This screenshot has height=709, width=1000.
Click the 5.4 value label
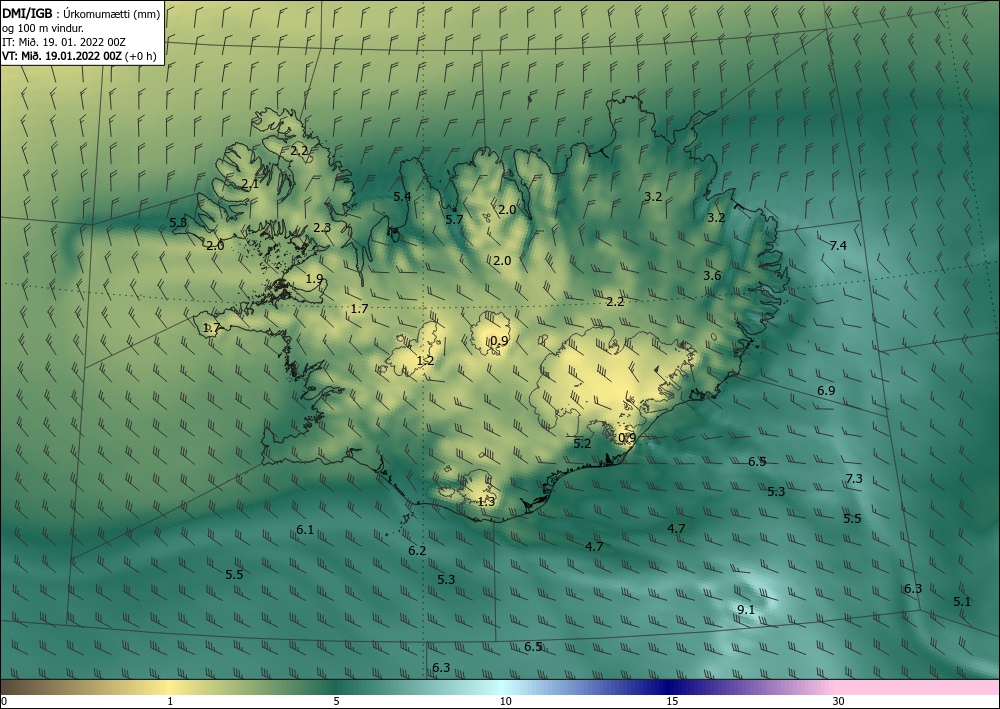pyautogui.click(x=402, y=196)
